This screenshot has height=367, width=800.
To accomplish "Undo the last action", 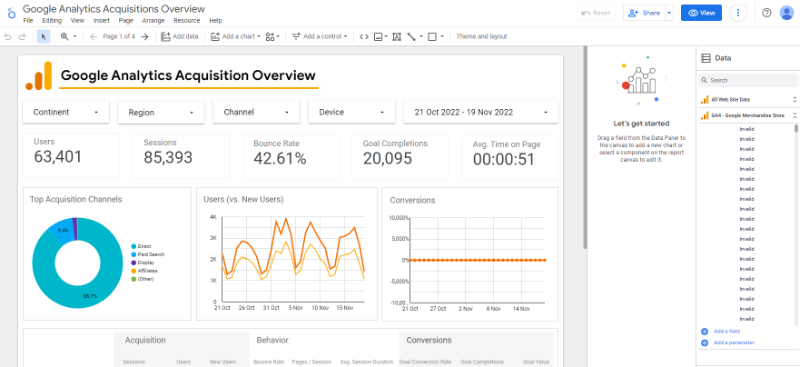I will 8,37.
